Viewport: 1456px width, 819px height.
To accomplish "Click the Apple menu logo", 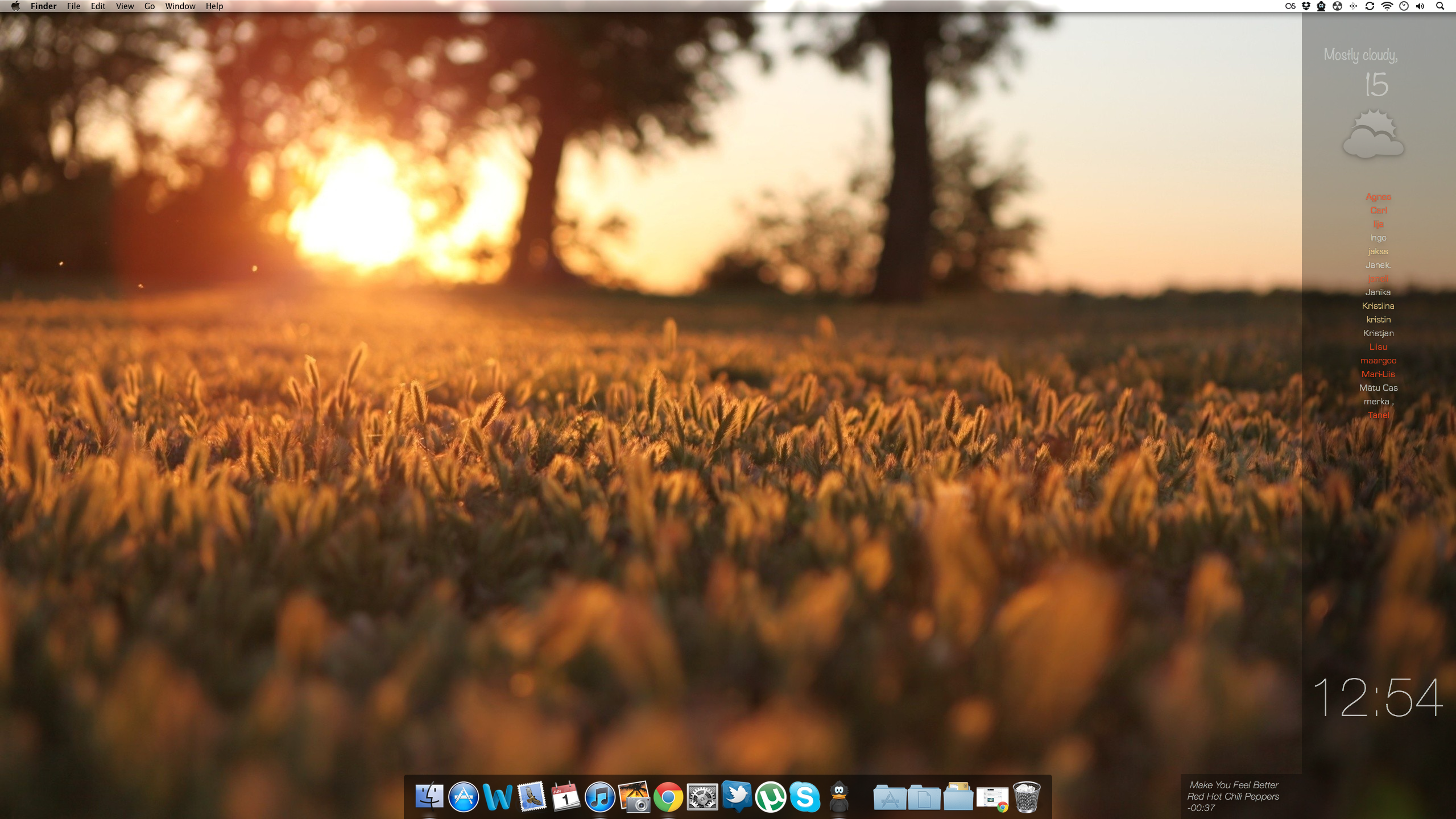I will [x=15, y=6].
